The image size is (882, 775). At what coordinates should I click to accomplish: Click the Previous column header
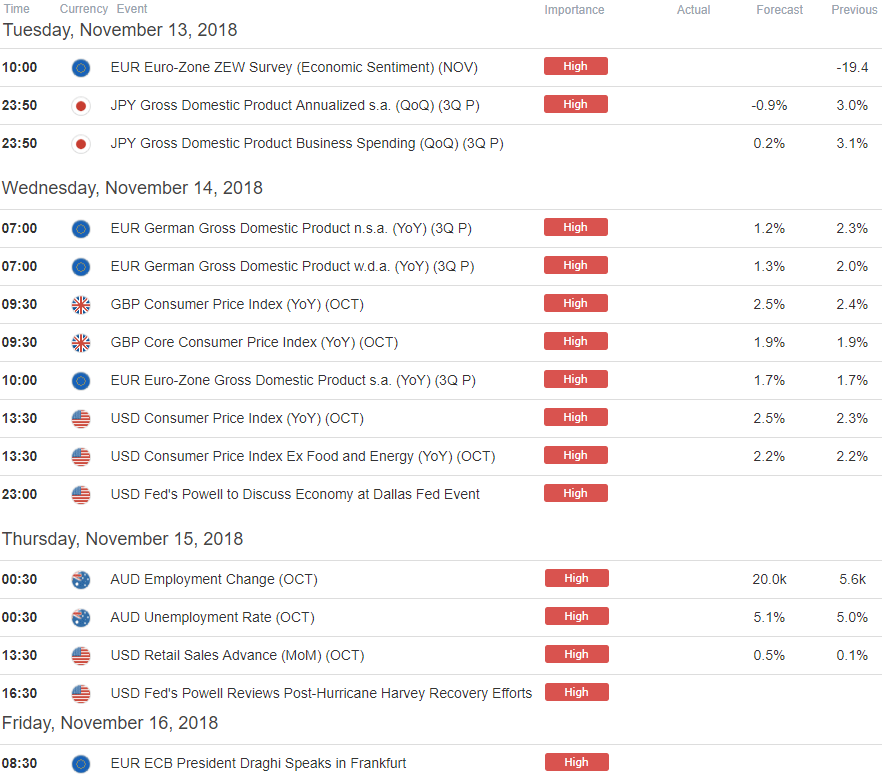(x=854, y=10)
